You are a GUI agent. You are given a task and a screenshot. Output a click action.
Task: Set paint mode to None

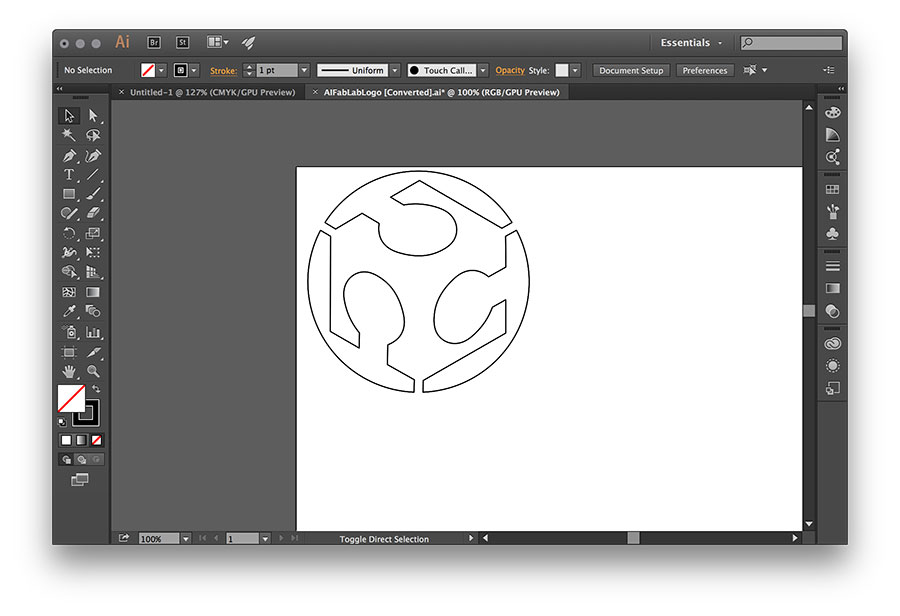(x=97, y=440)
